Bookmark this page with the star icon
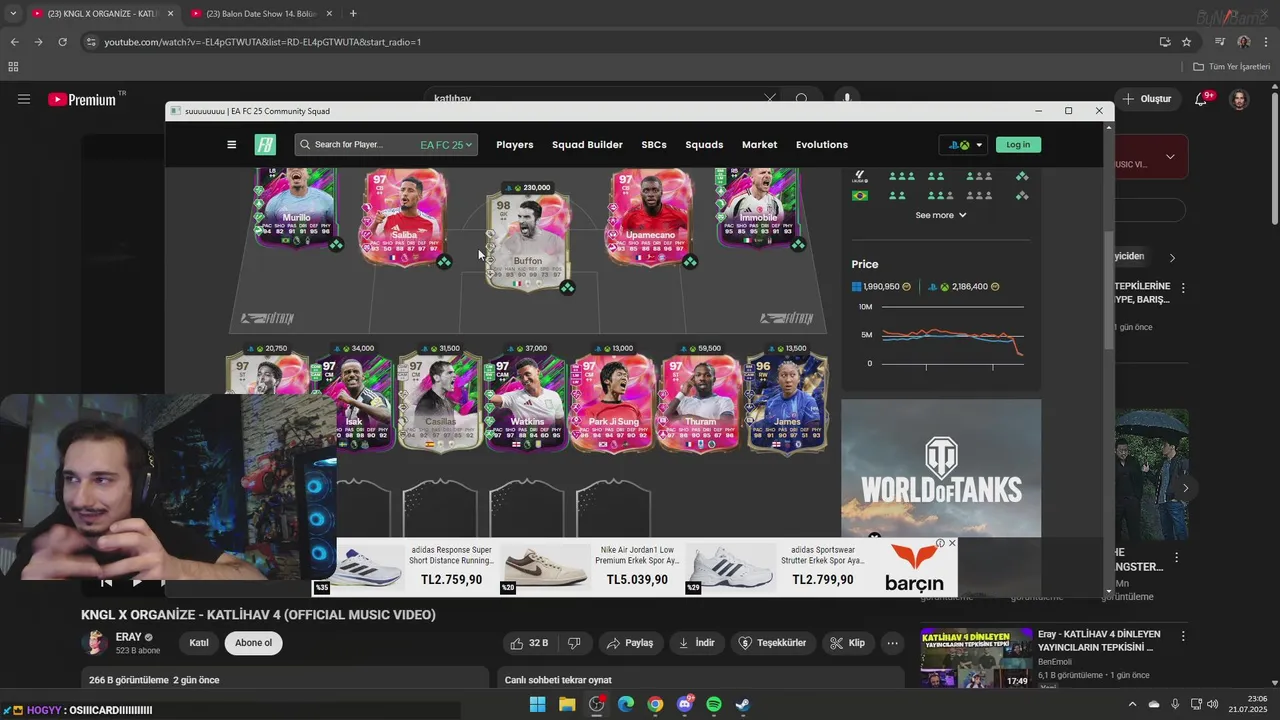This screenshot has height=720, width=1280. 1186,42
